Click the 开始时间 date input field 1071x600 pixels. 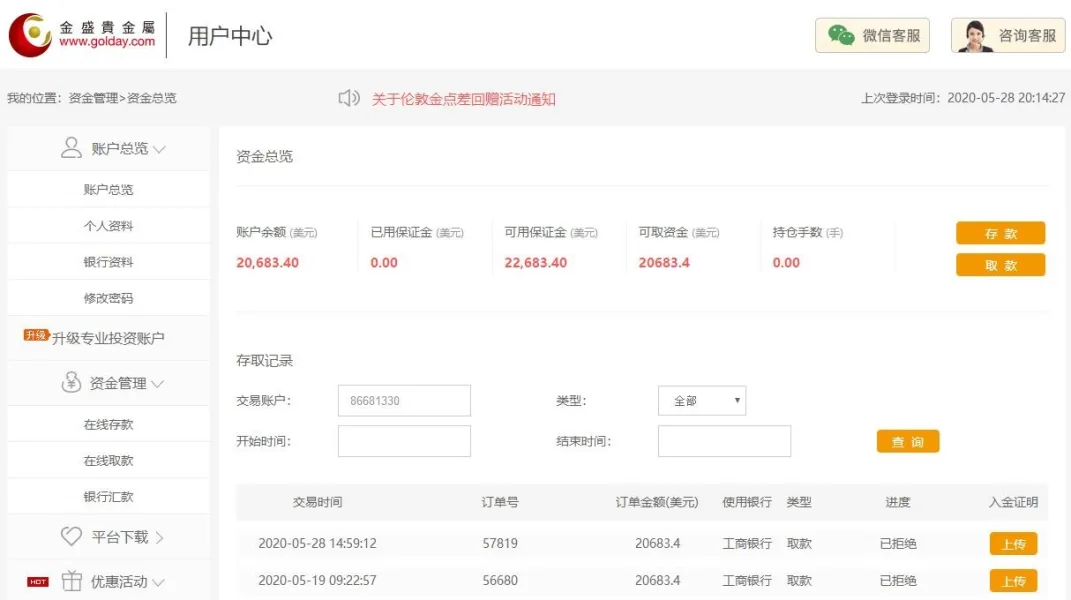(404, 441)
